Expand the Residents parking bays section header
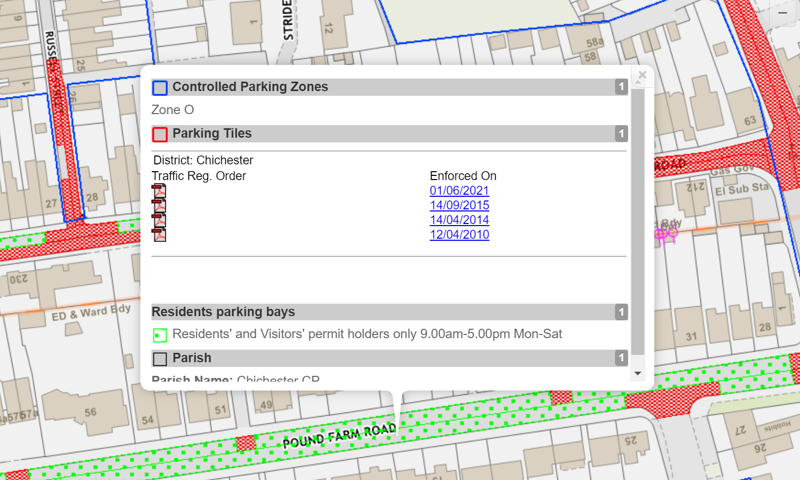Image resolution: width=800 pixels, height=480 pixels. point(390,312)
